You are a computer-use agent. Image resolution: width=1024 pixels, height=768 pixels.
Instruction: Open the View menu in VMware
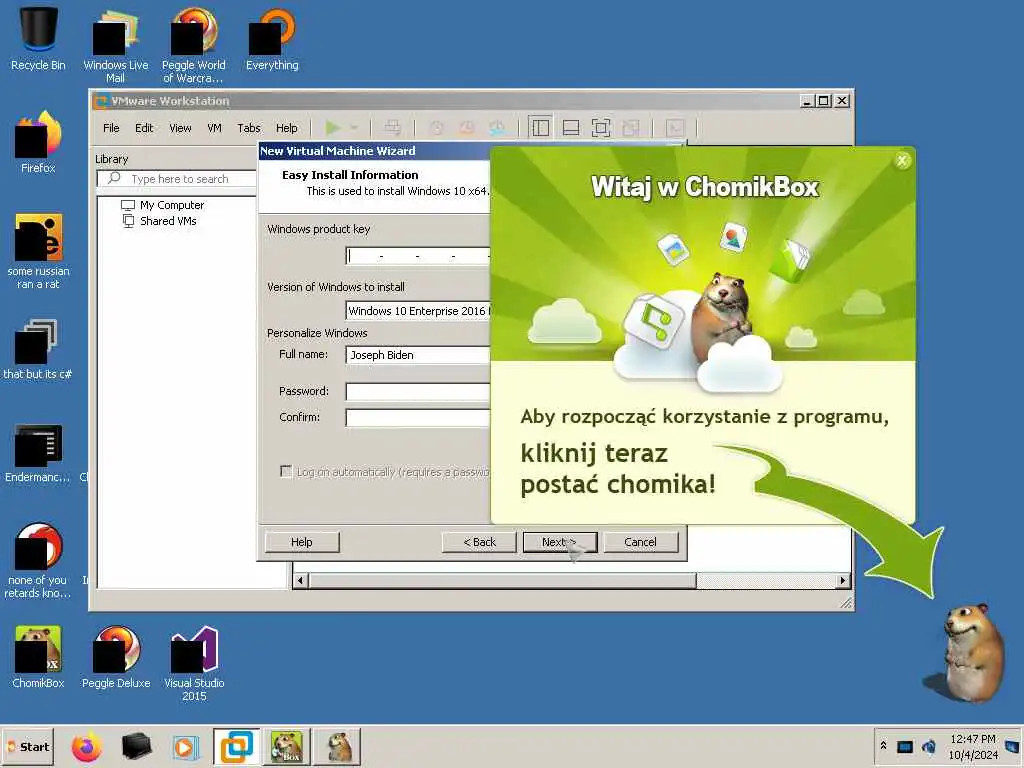(180, 128)
